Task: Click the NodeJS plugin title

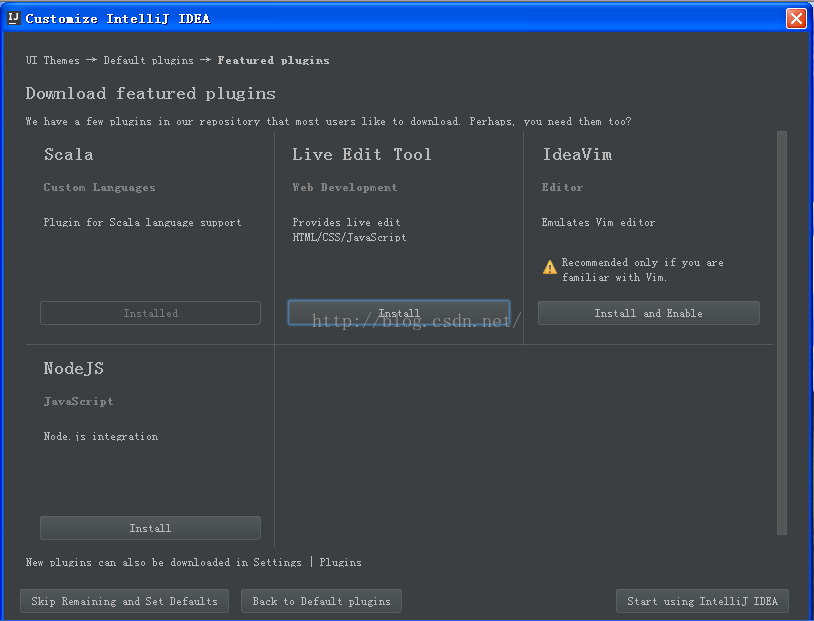Action: [74, 368]
